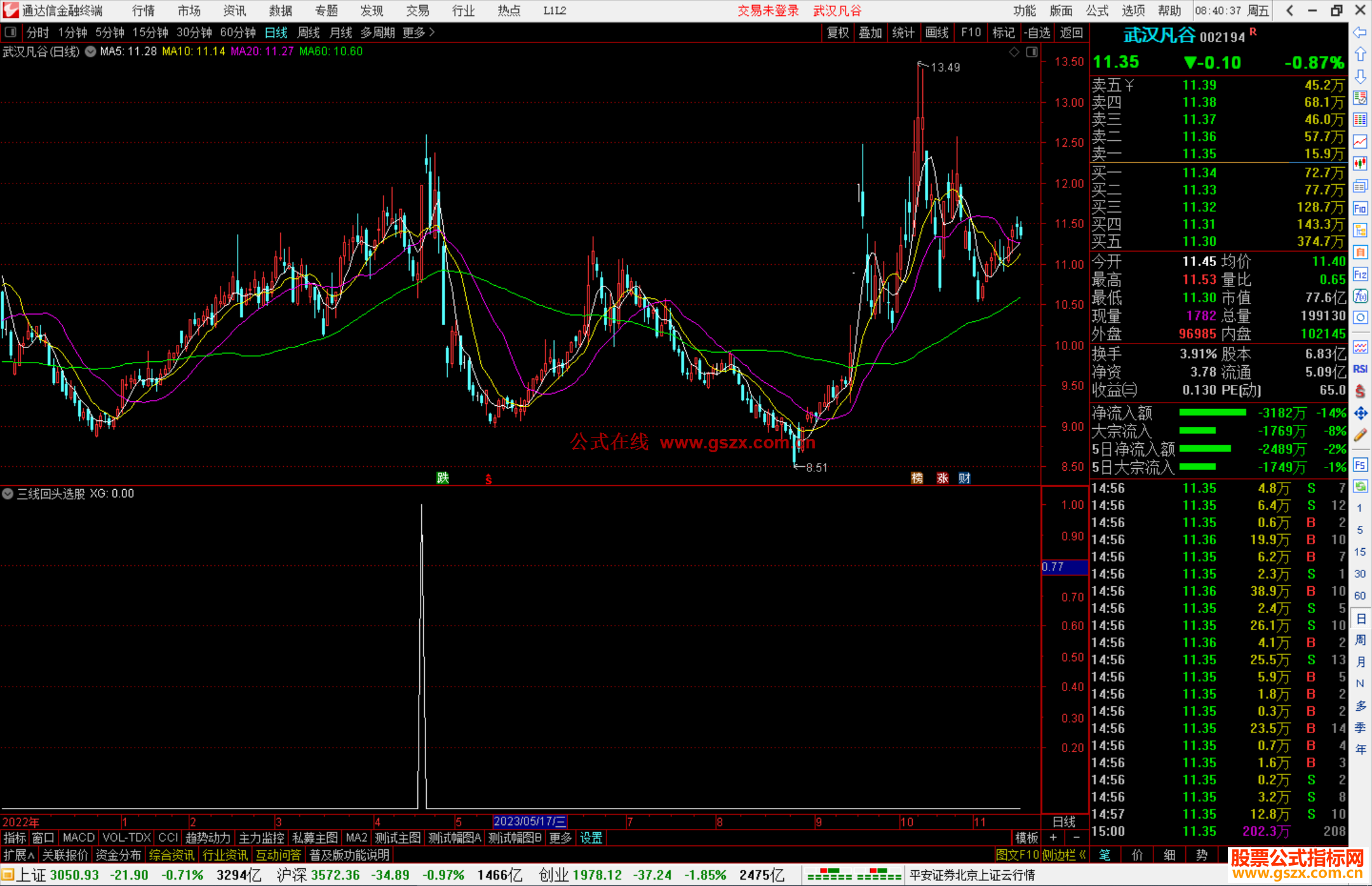Screen dimensions: 1372x886
Task: Open the candlestick chart icon in sidebar
Action: pos(1360,163)
